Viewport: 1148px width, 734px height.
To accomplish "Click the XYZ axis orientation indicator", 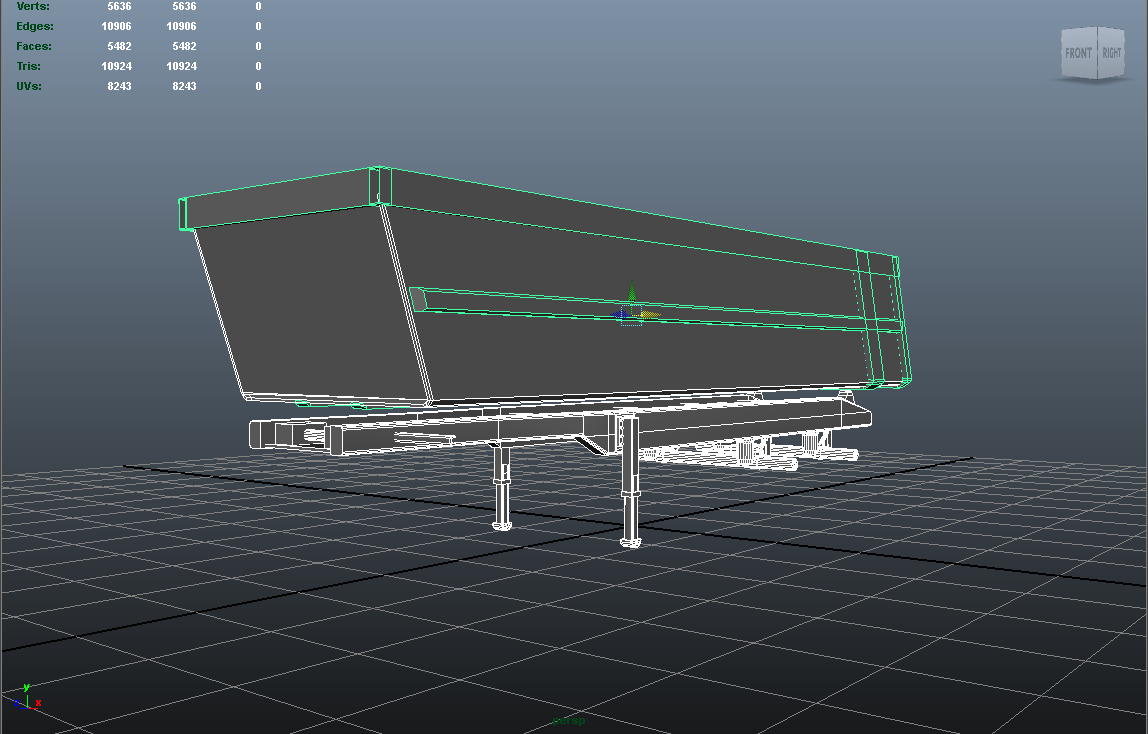I will [27, 698].
